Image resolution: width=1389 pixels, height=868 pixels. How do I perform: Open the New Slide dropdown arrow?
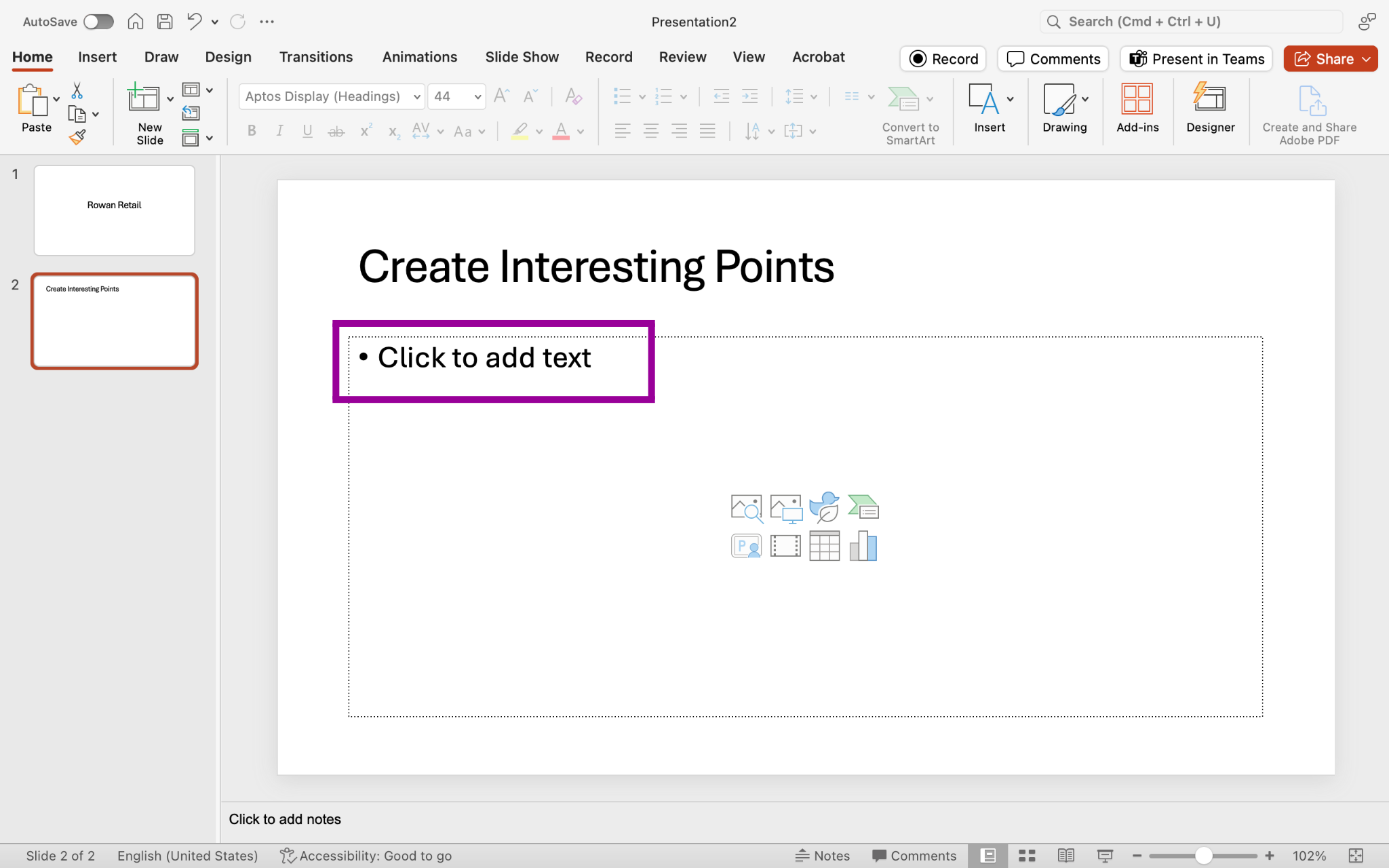tap(170, 100)
